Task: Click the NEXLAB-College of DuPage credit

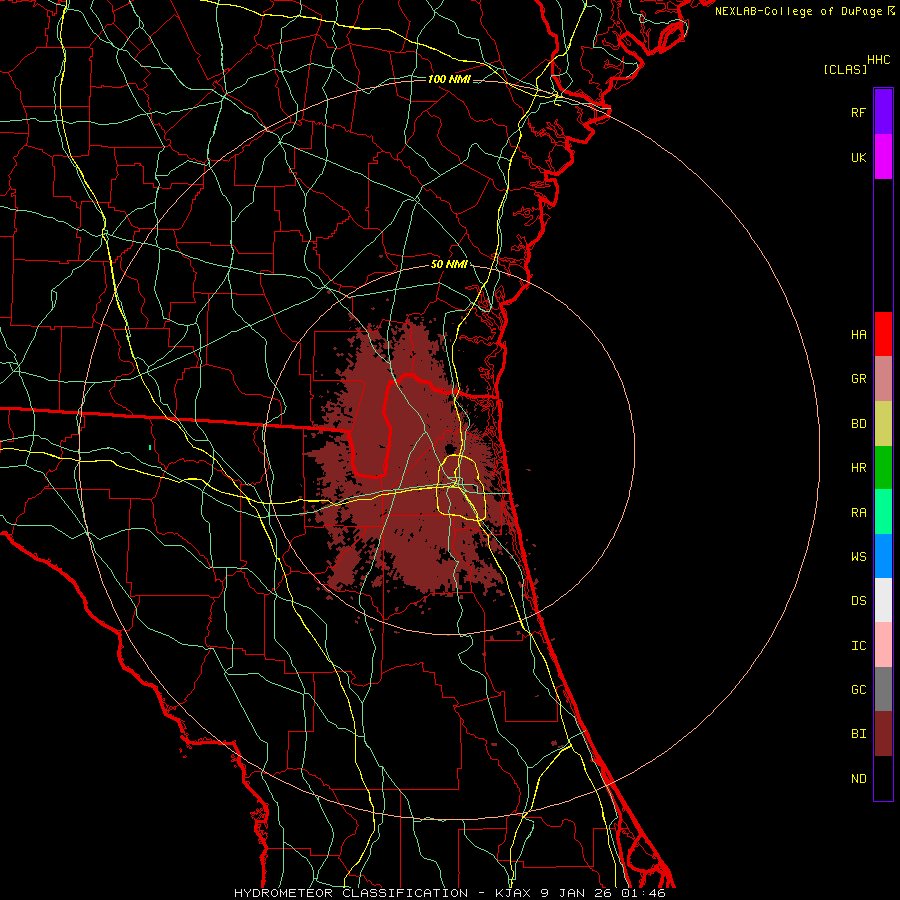Action: click(798, 11)
